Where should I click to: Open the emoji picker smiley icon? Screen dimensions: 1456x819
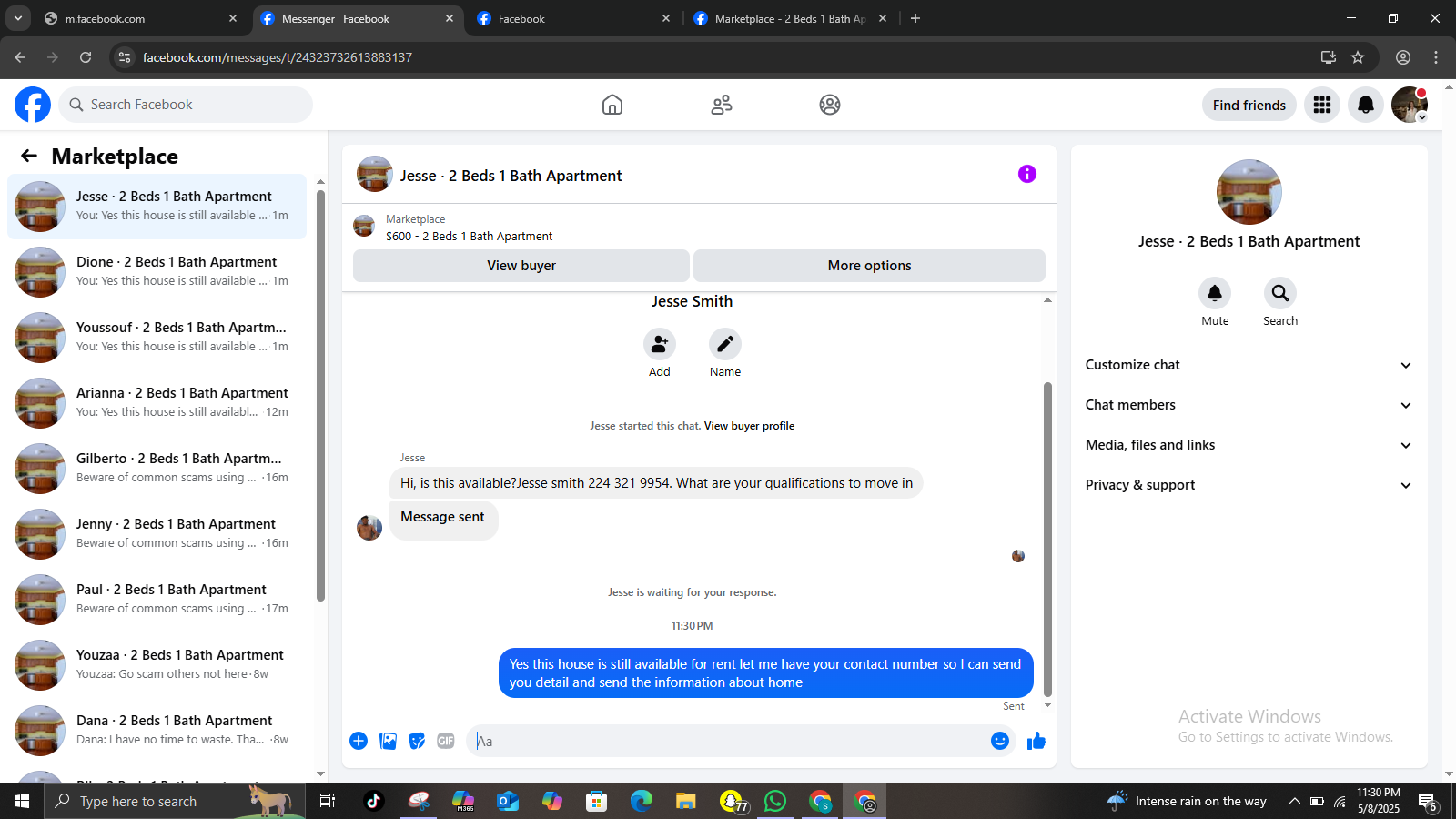pyautogui.click(x=1000, y=741)
